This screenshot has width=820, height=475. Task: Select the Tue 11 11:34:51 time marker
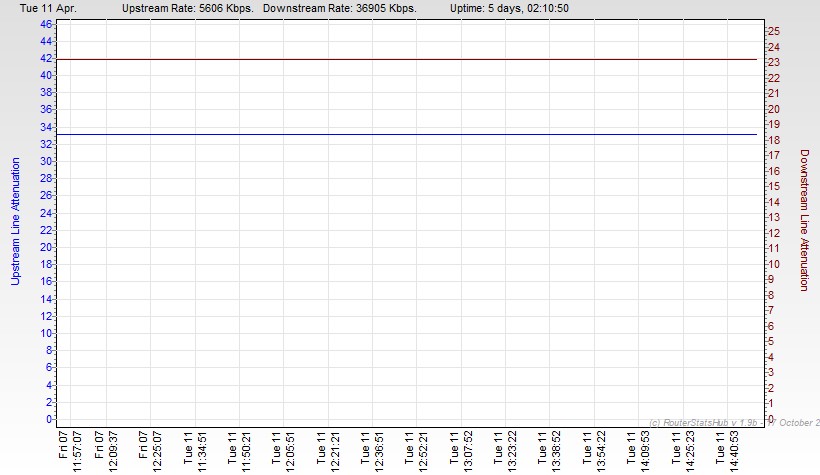click(x=195, y=448)
